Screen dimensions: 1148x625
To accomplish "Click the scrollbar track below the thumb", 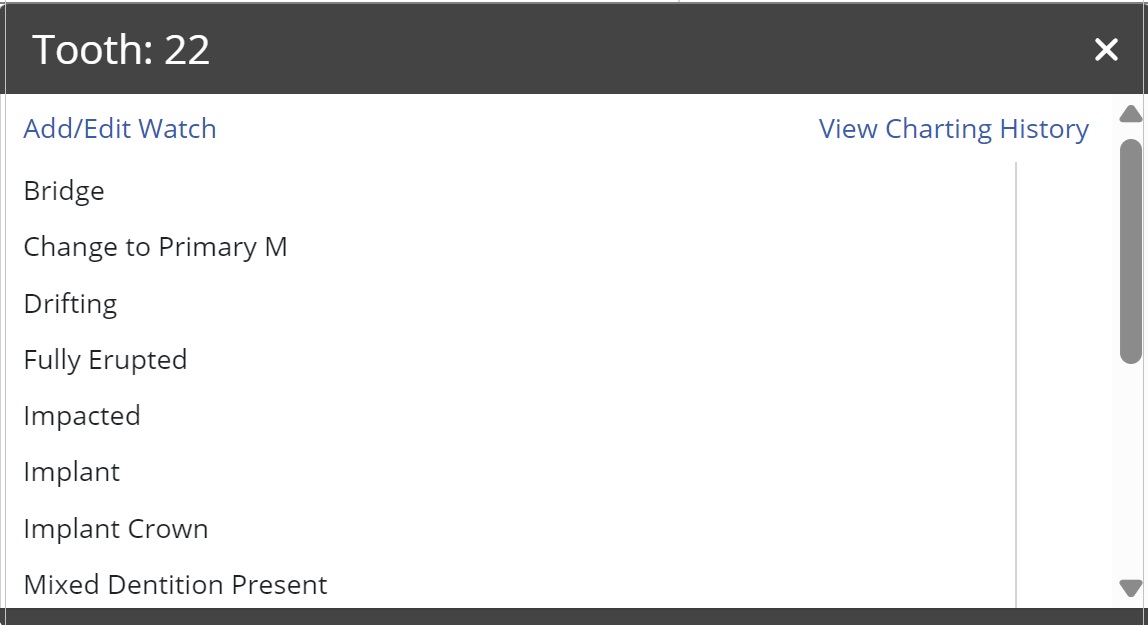I will point(1130,470).
